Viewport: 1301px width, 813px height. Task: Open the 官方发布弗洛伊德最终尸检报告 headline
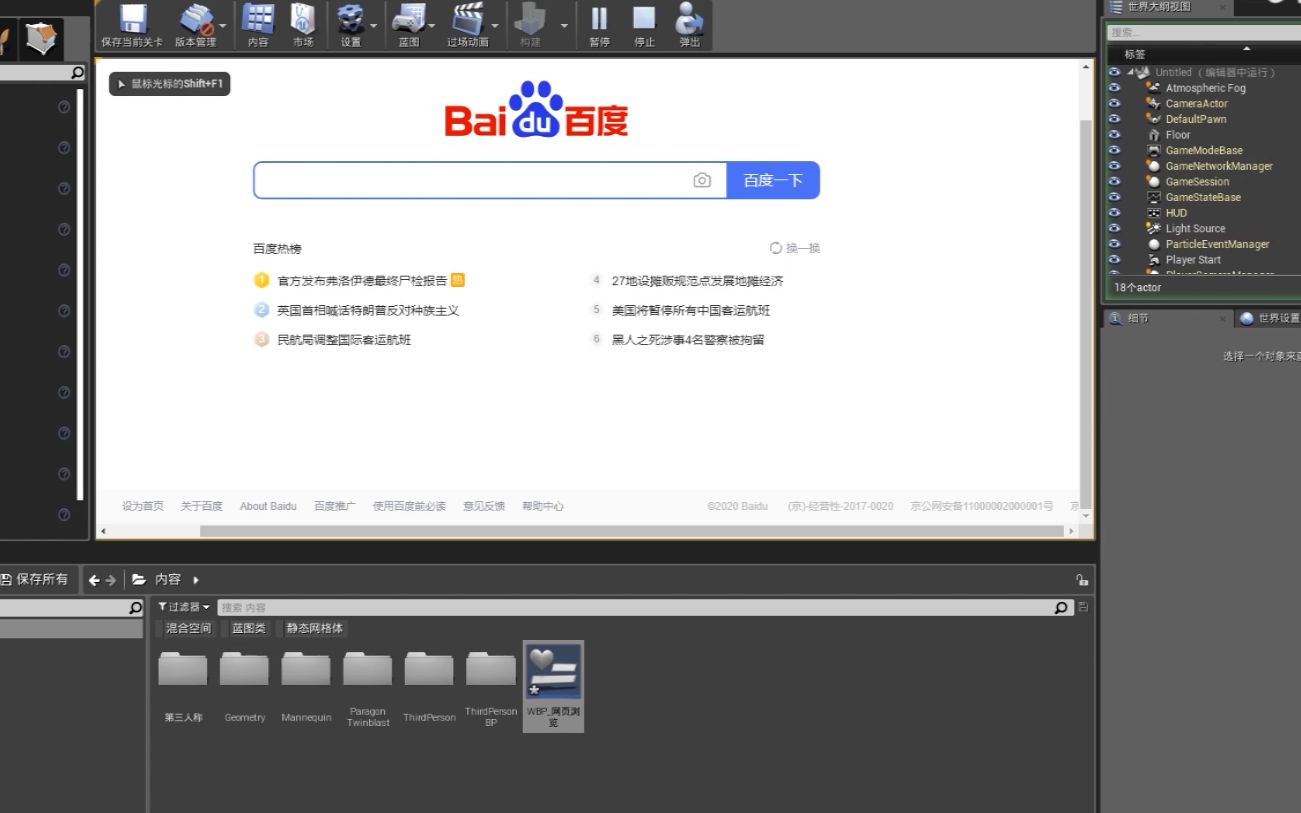tap(362, 281)
